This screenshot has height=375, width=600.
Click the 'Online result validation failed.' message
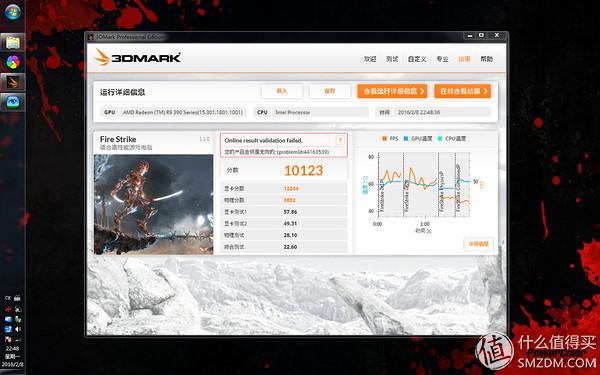(264, 140)
